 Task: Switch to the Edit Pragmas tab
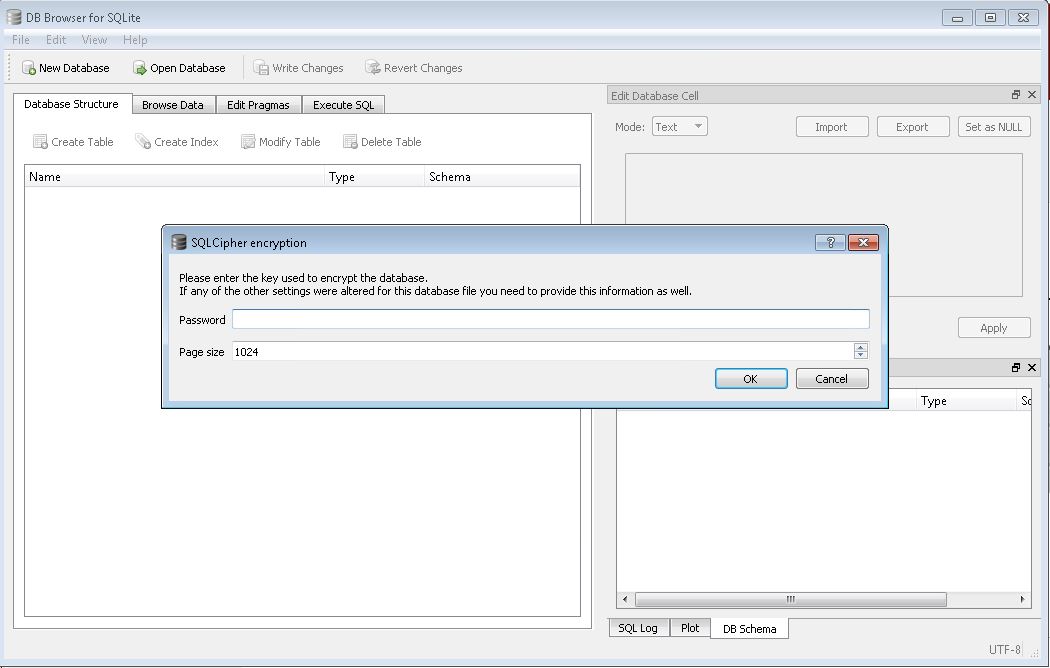coord(258,104)
